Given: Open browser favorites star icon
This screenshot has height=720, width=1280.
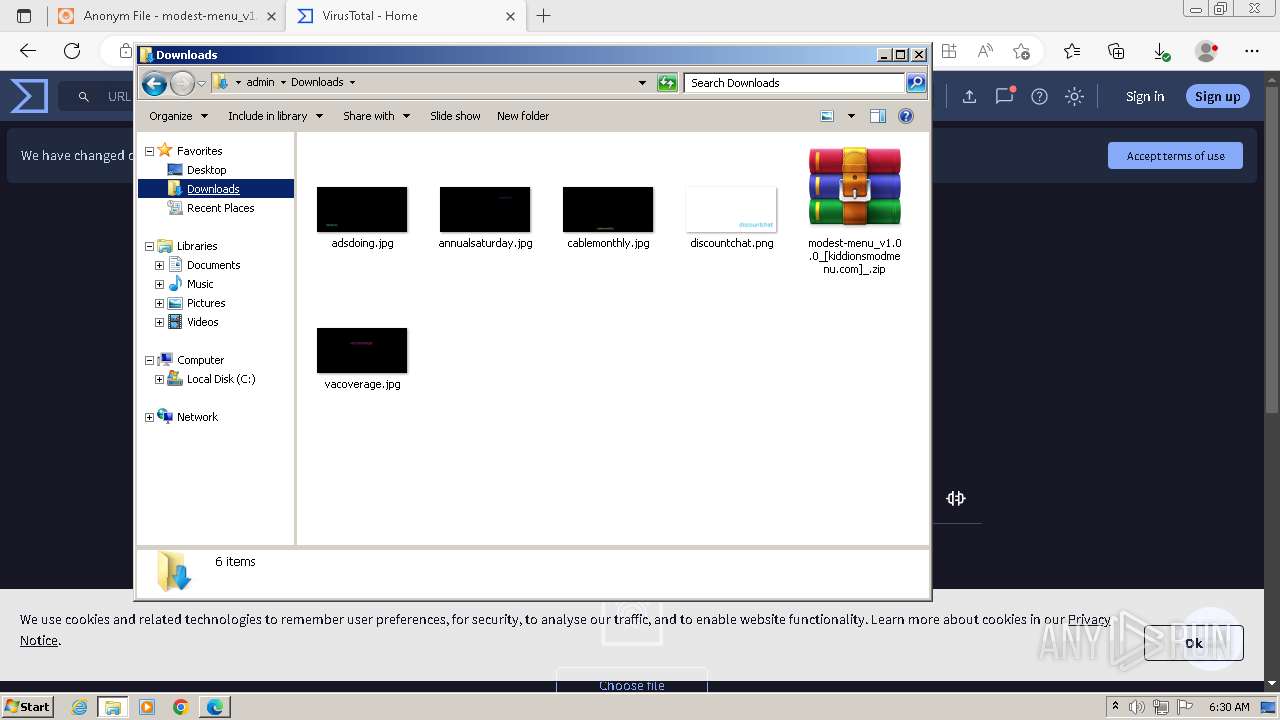Looking at the screenshot, I should 1072,51.
